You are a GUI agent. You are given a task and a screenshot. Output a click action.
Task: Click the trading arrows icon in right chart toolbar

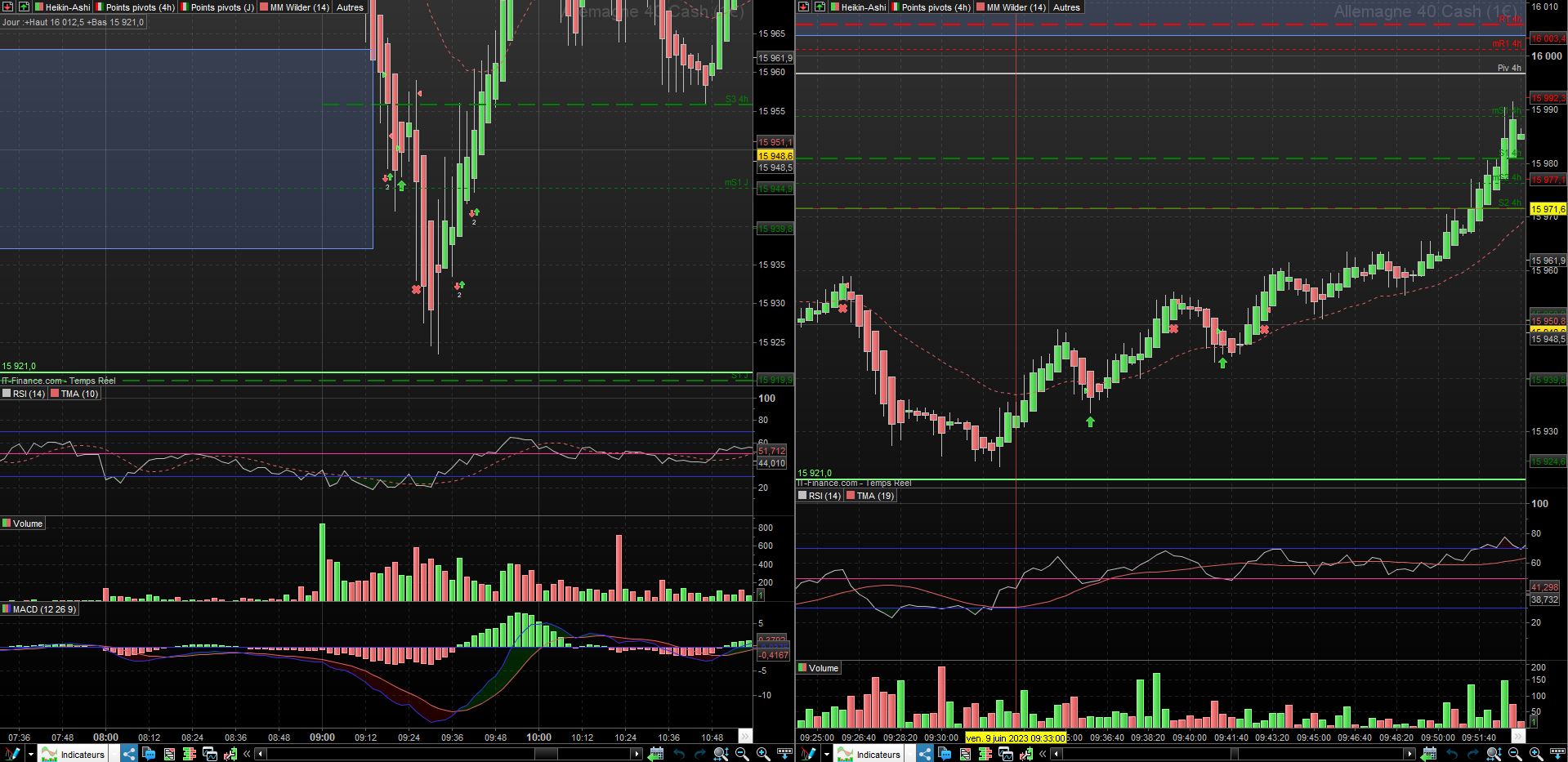click(x=1026, y=754)
